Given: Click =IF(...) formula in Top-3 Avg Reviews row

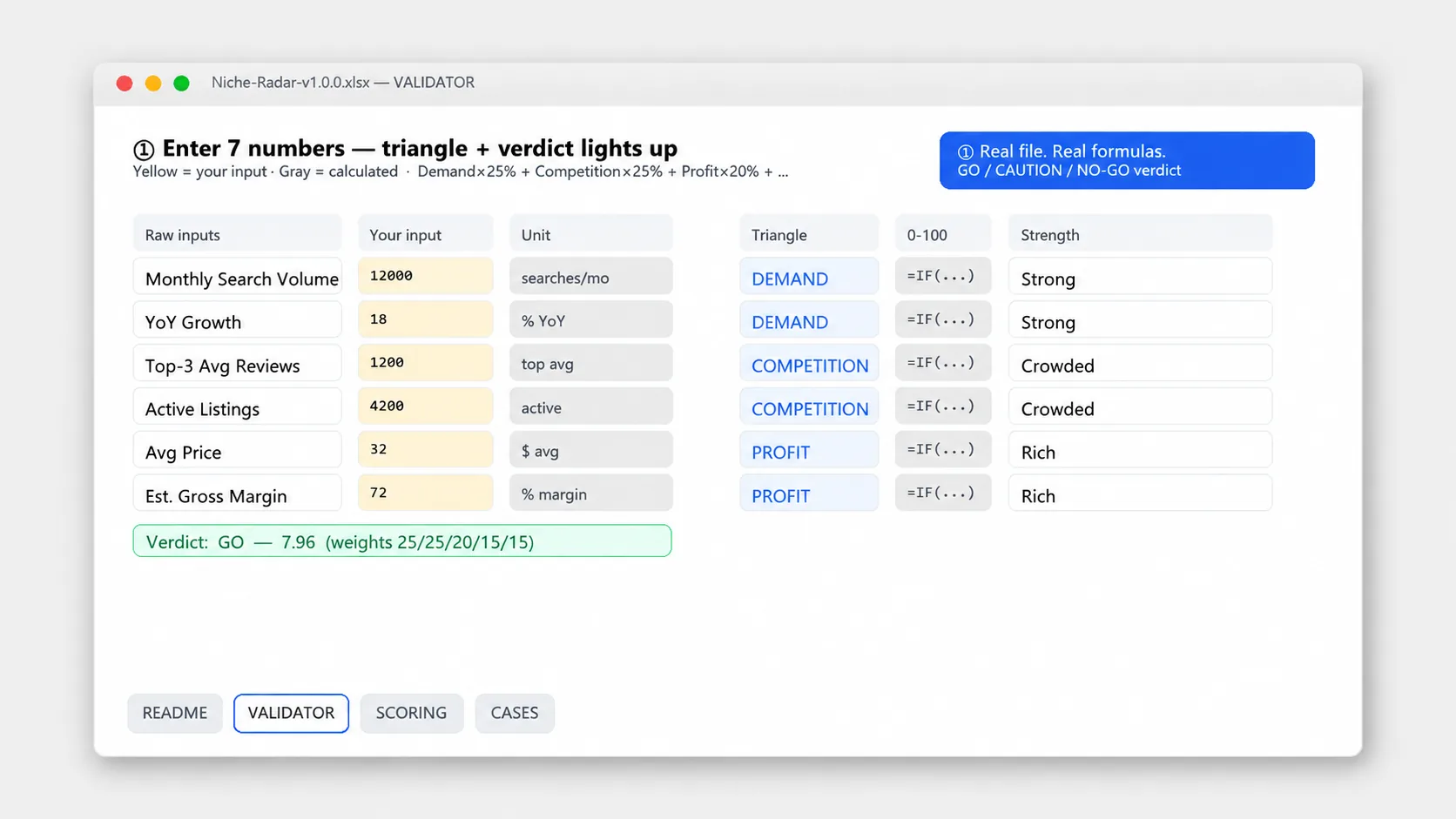Looking at the screenshot, I should coord(943,363).
